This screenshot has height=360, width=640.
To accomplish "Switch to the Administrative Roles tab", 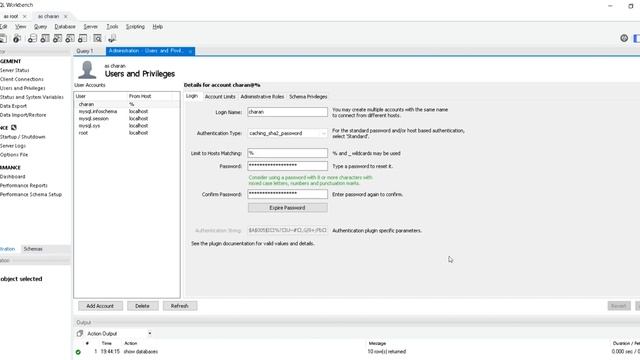I will tap(262, 97).
